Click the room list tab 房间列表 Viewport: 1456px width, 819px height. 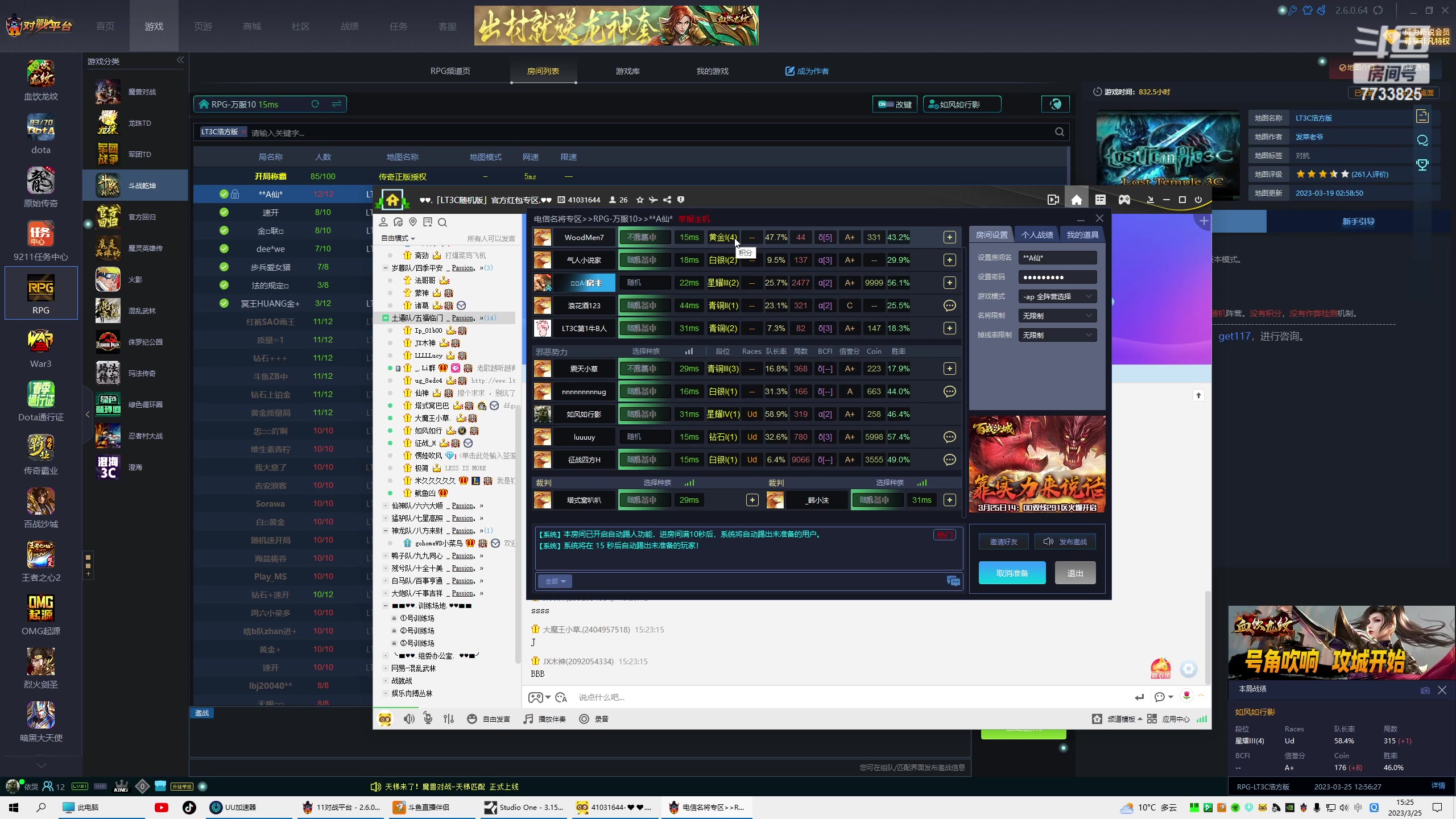[x=540, y=70]
